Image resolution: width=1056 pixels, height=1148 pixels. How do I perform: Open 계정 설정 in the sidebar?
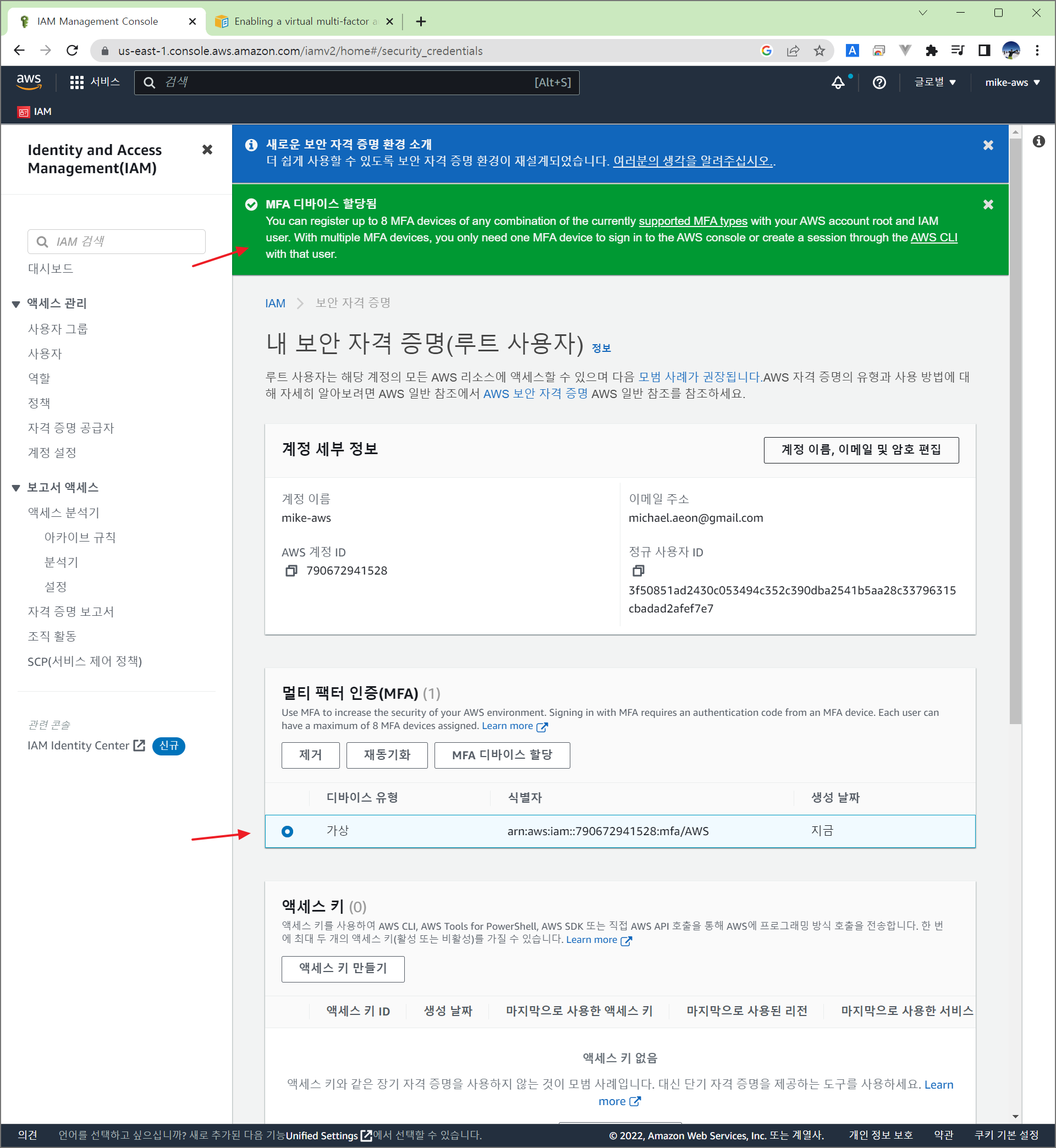click(x=52, y=452)
